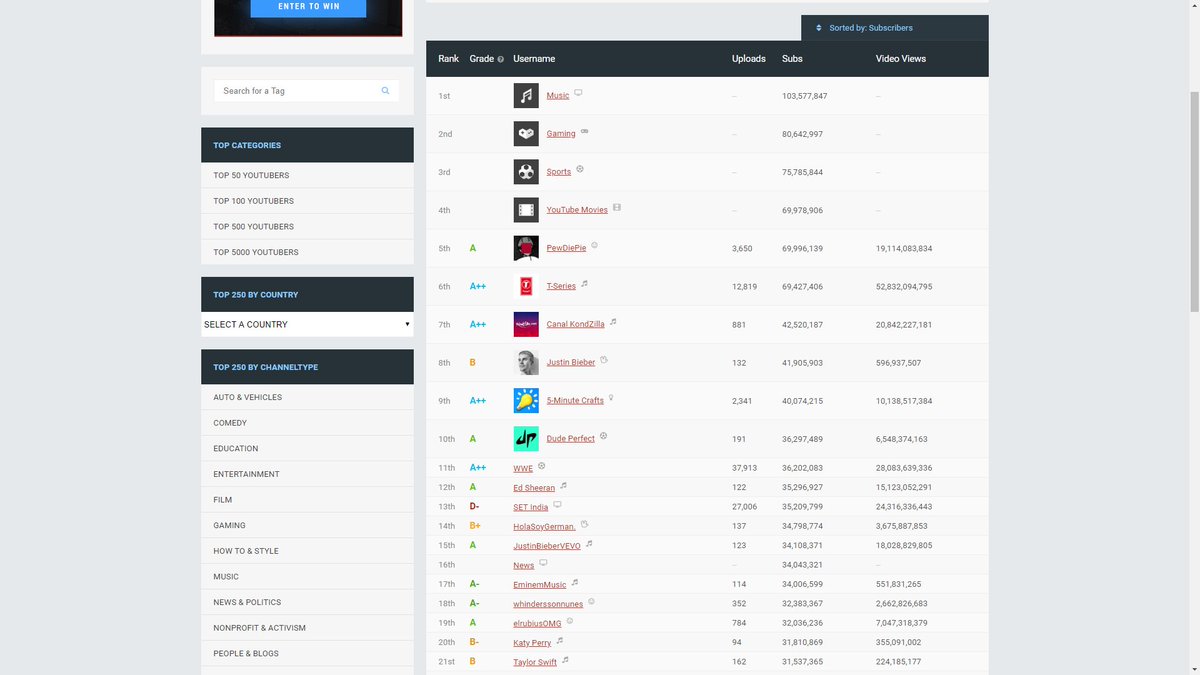
Task: Click the film icon next to YouTube Movies
Action: point(617,208)
